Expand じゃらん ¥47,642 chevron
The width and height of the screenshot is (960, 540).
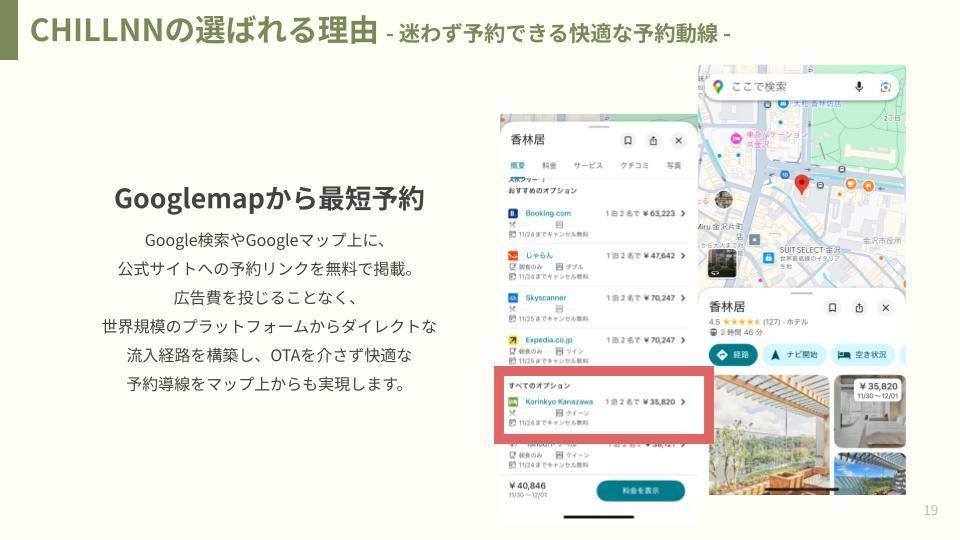coord(683,255)
